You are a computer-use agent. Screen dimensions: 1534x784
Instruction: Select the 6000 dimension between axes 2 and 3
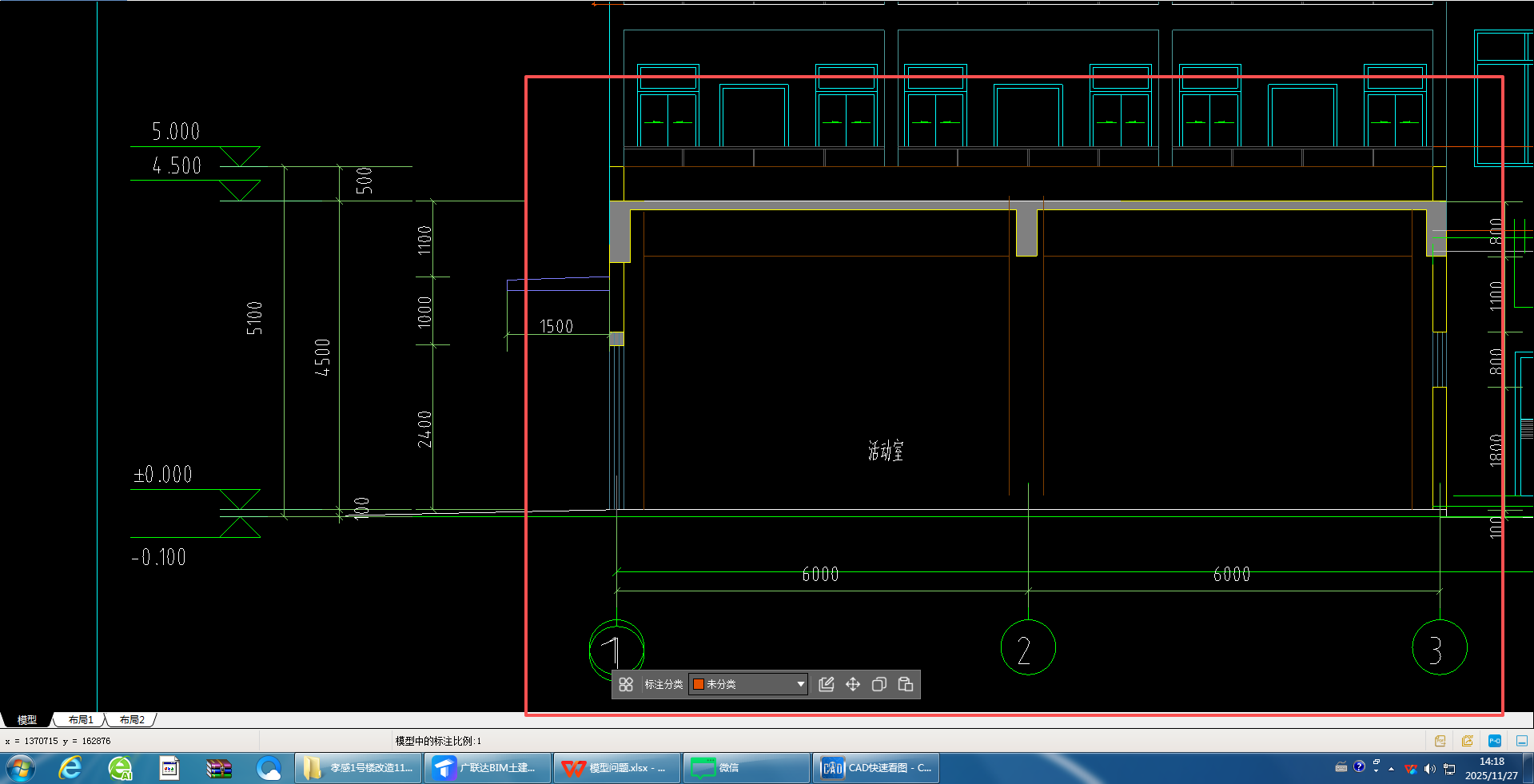[1232, 575]
